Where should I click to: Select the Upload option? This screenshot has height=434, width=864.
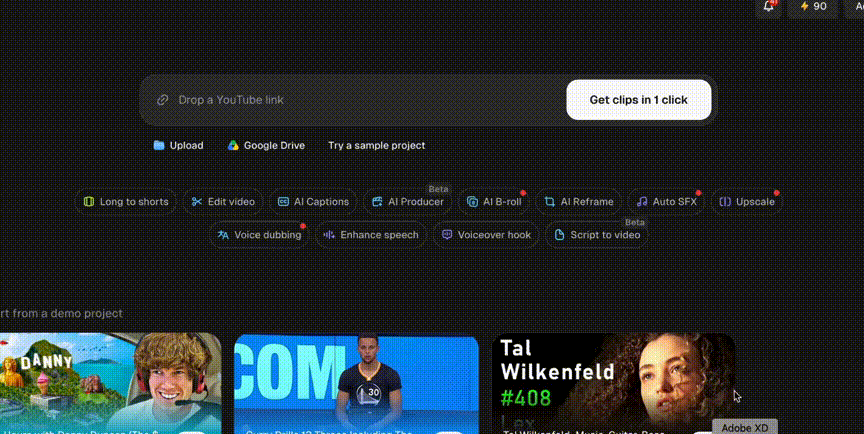click(179, 145)
